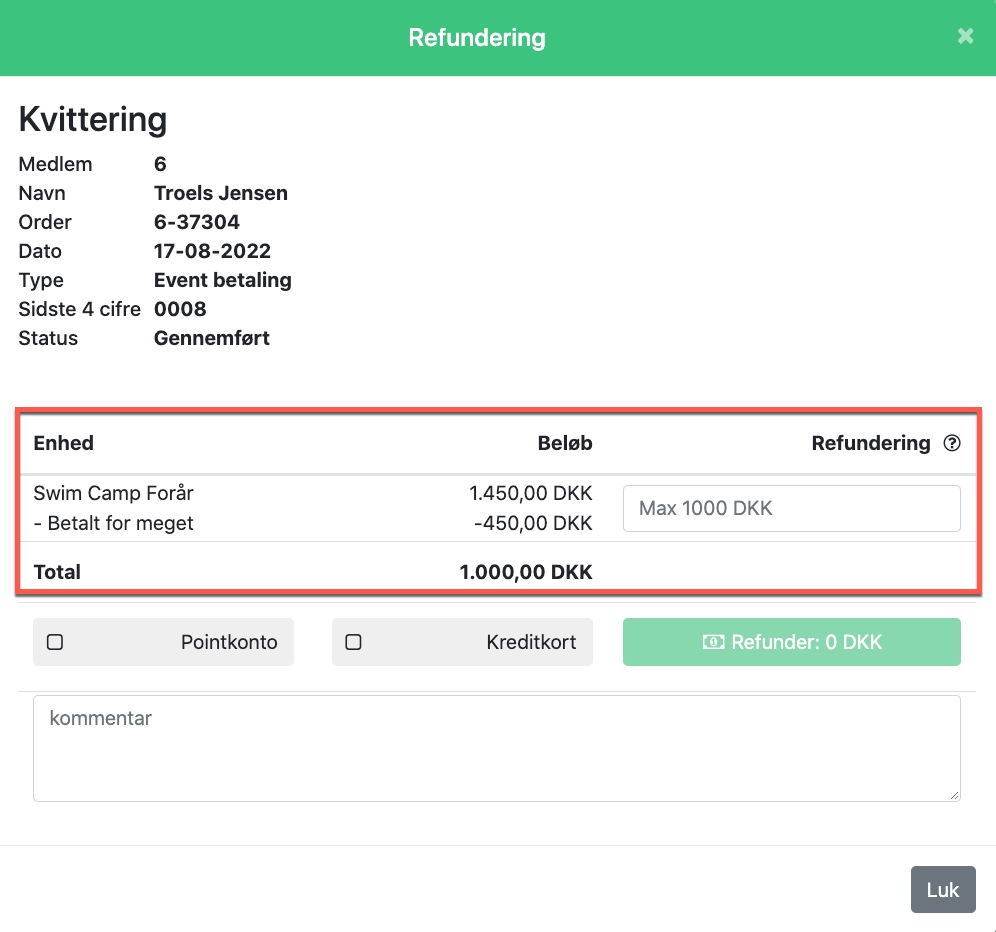996x932 pixels.
Task: Click the Swim Camp Forår line item
Action: tap(113, 493)
